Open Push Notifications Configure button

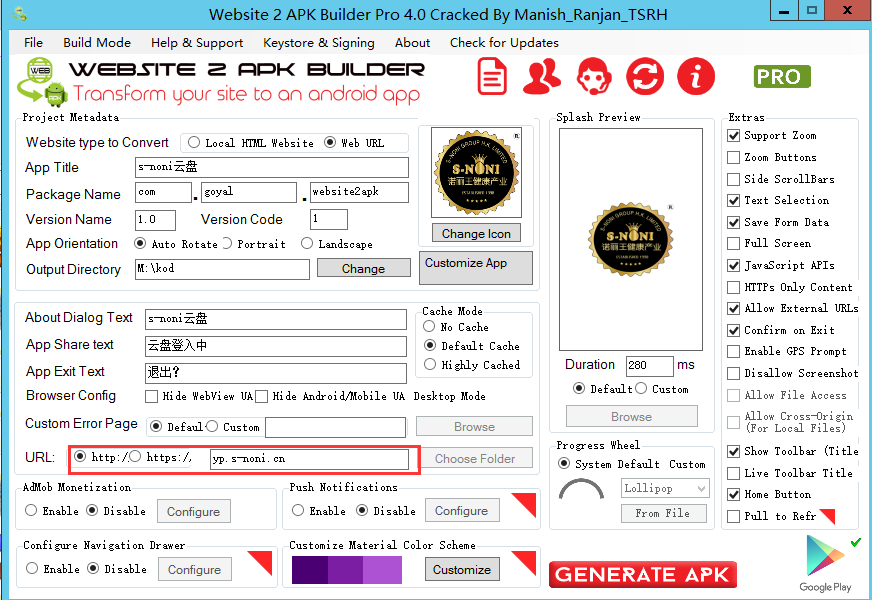coord(462,510)
